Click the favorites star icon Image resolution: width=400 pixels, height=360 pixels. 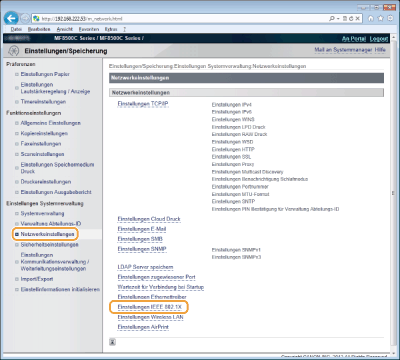click(x=381, y=18)
